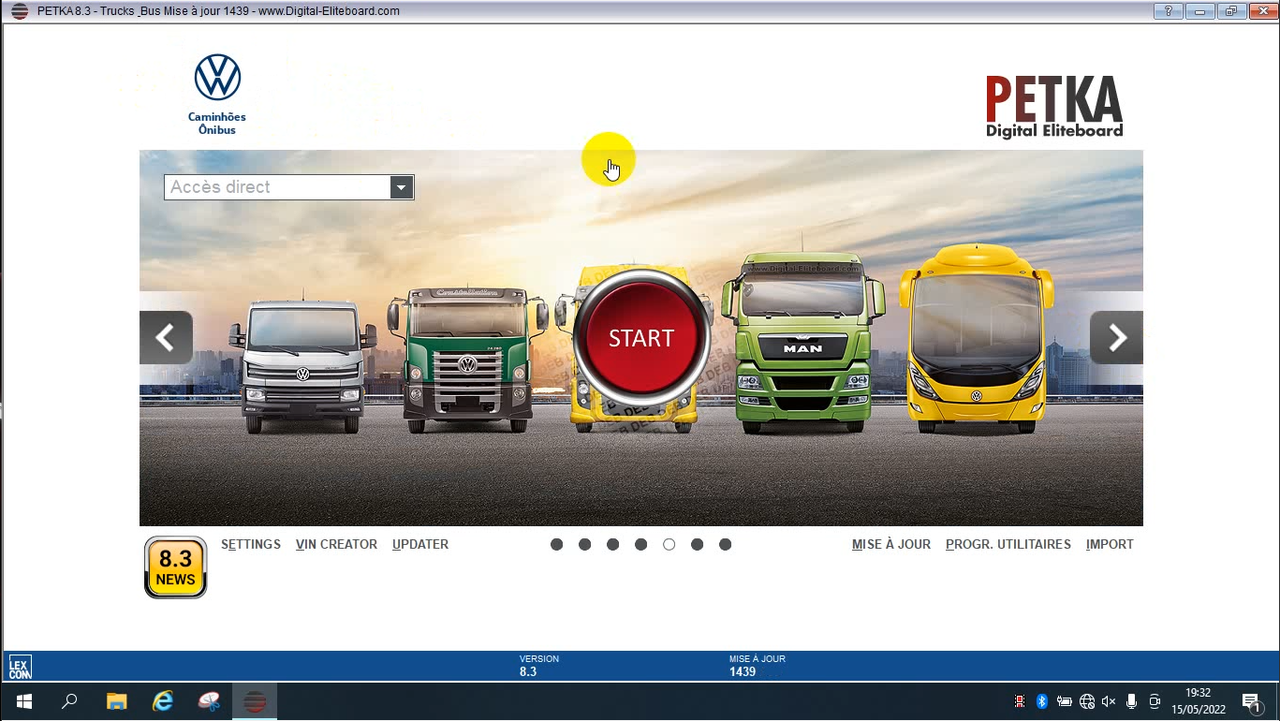Click MISE À JOUR 1439 status text
1280x721 pixels.
tap(757, 666)
